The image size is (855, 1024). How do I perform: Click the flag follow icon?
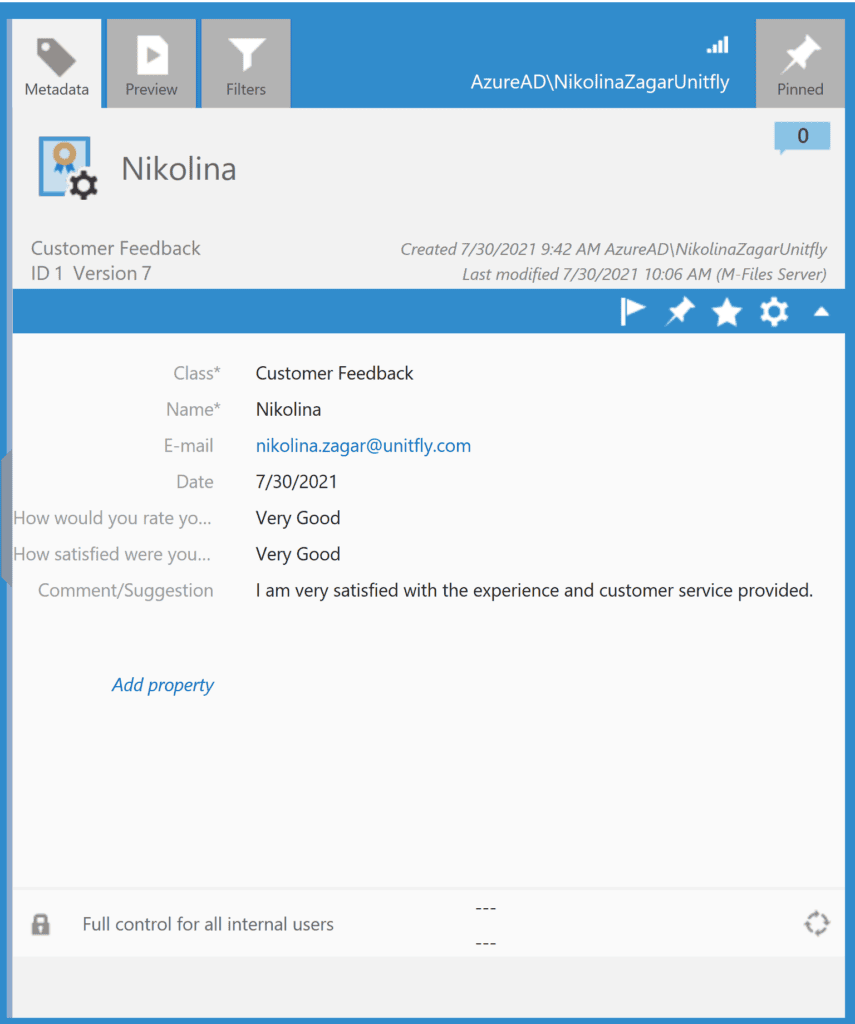[632, 312]
